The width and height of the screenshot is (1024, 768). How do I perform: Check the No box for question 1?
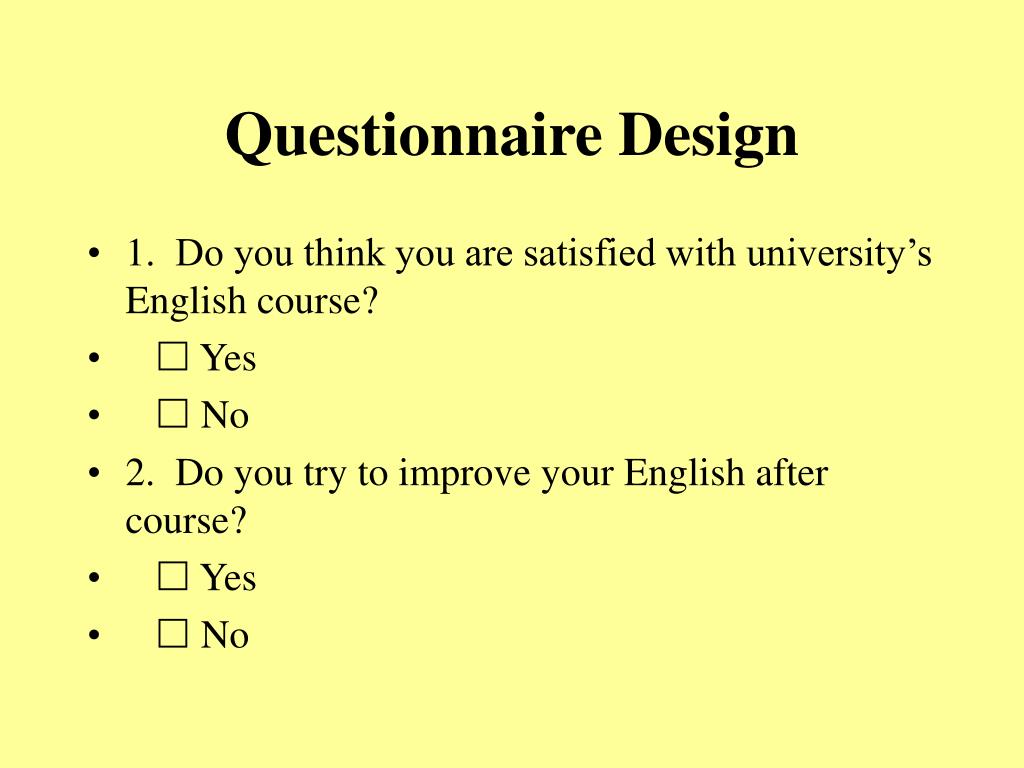[x=173, y=414]
